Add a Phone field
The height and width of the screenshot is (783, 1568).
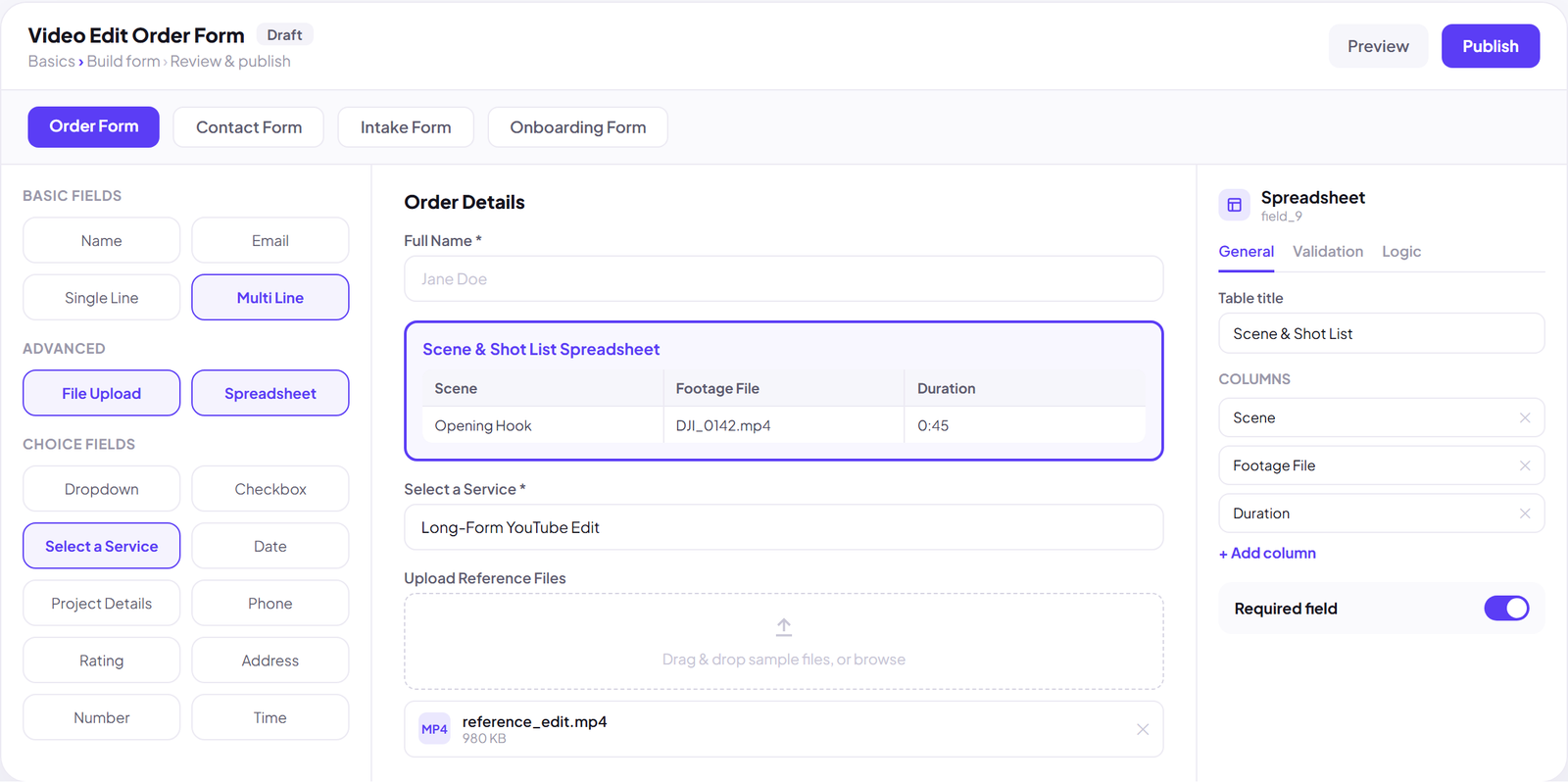click(270, 603)
